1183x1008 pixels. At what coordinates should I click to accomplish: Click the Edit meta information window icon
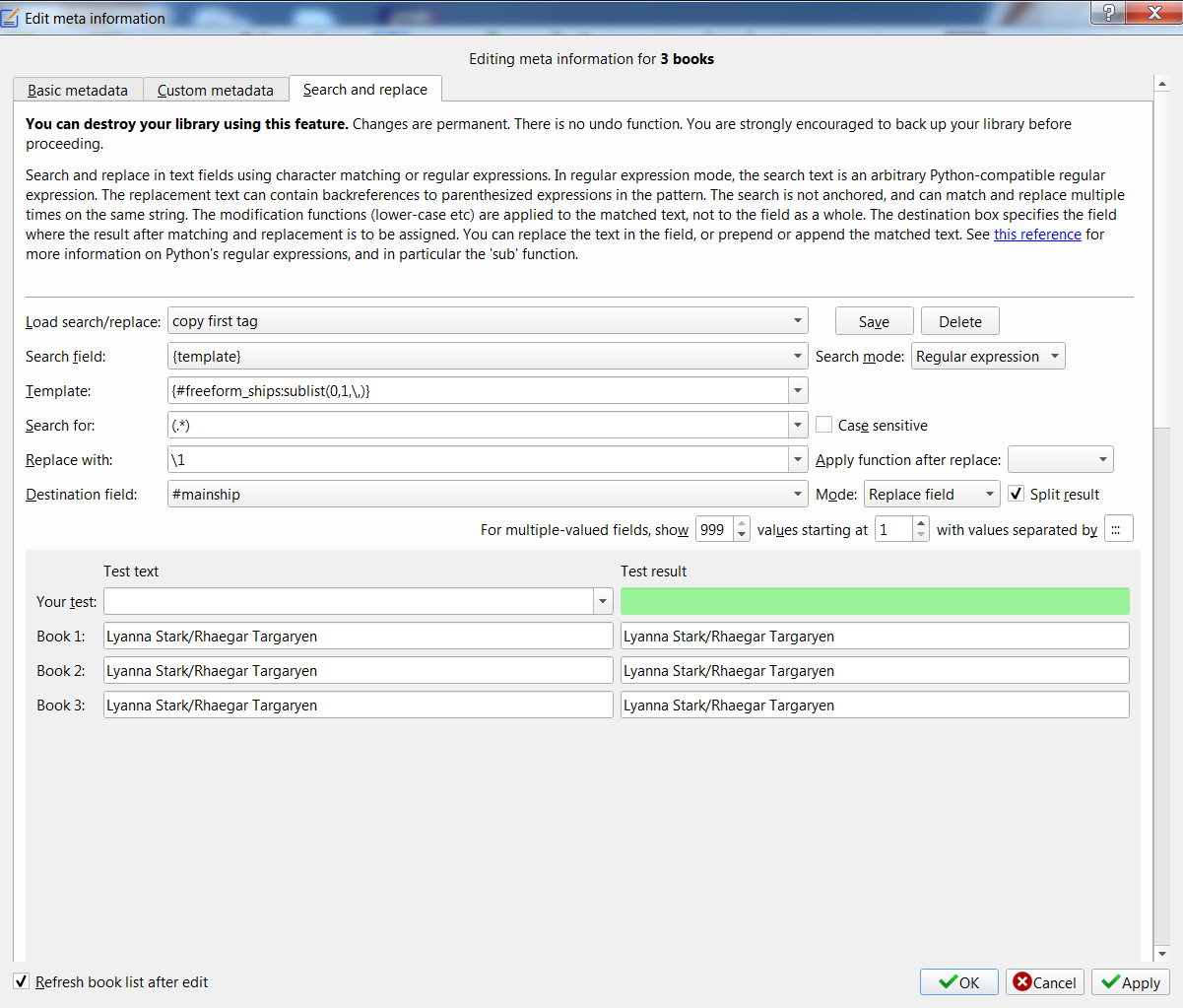point(11,17)
